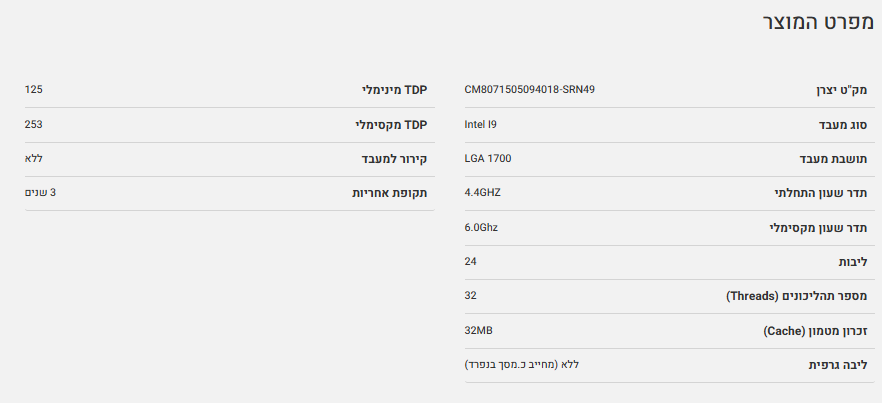Click the 'Intel I9' value

coord(480,124)
